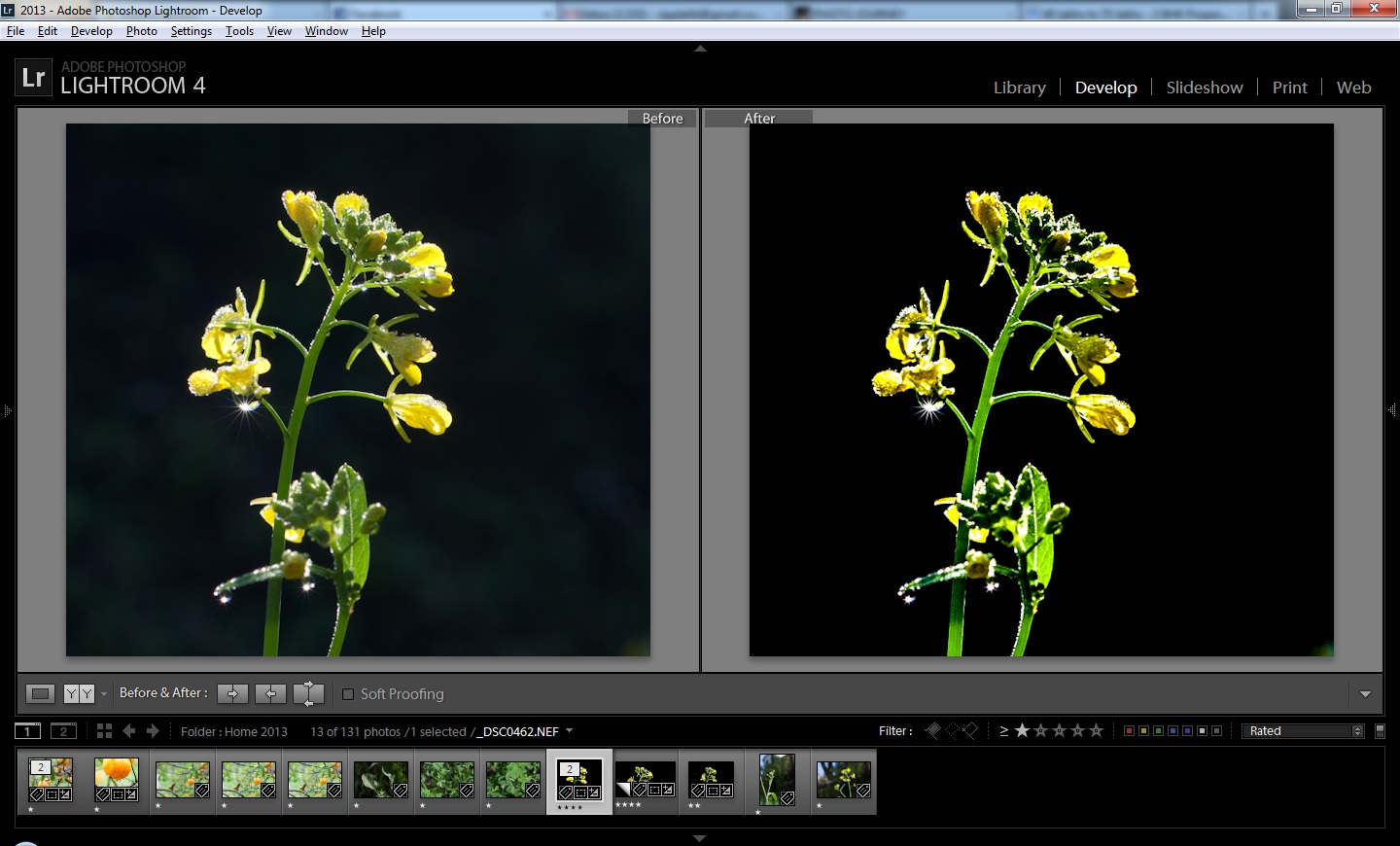Expand the _DSC0462.NEF filename dropdown triangle
Image resolution: width=1400 pixels, height=846 pixels.
pyautogui.click(x=569, y=730)
